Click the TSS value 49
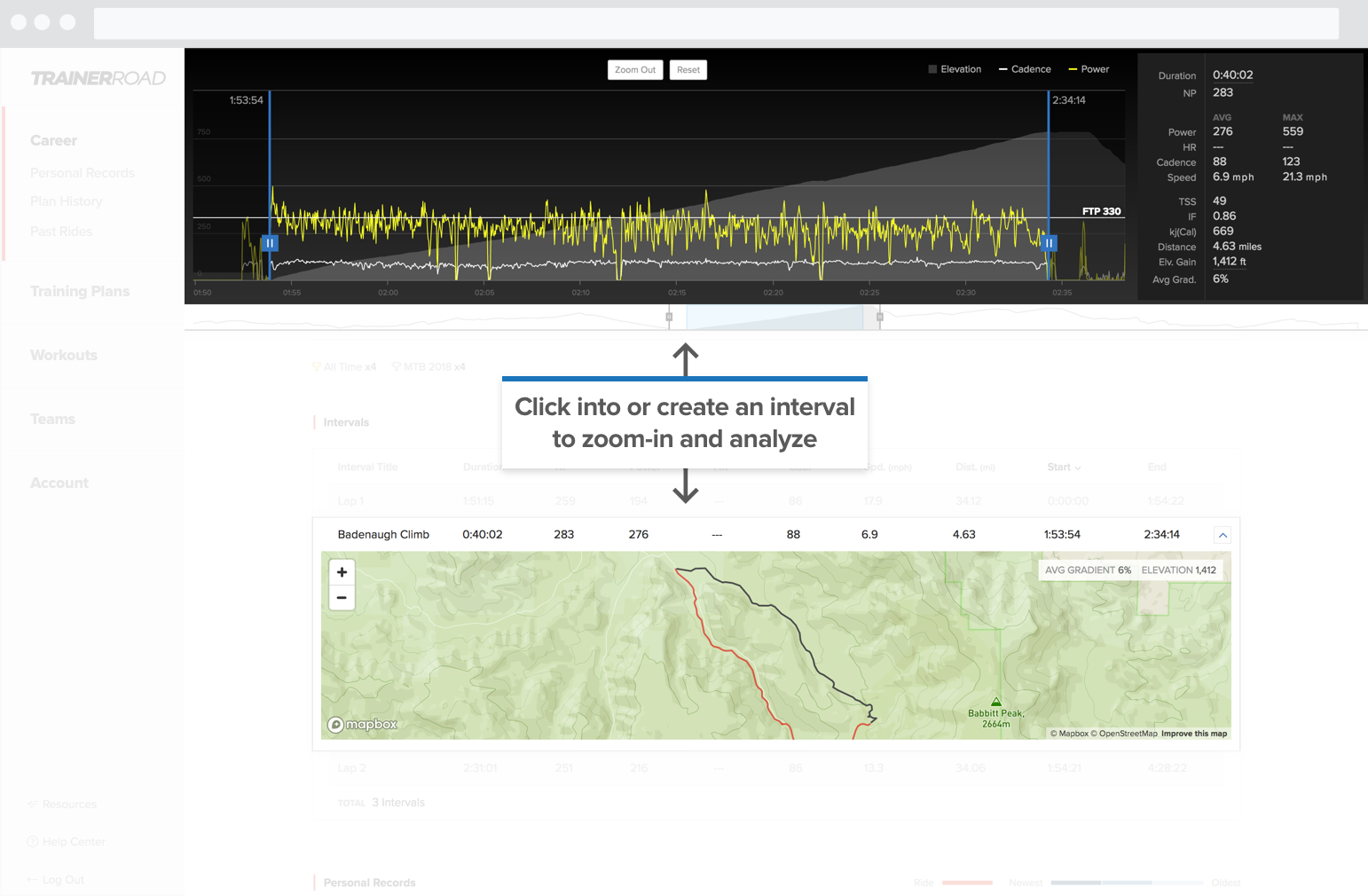 click(x=1220, y=201)
